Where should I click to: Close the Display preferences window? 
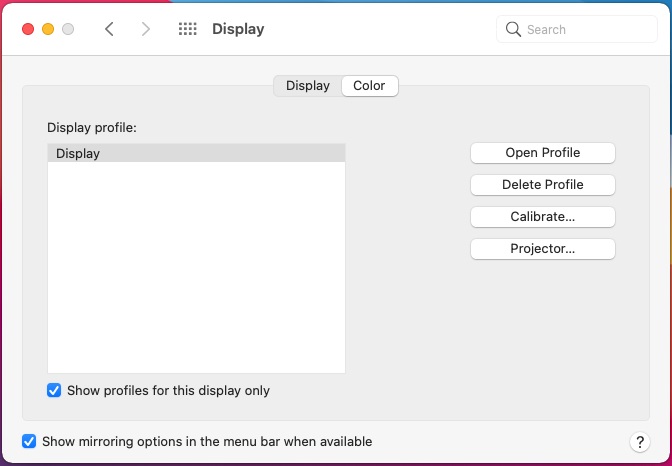(28, 29)
